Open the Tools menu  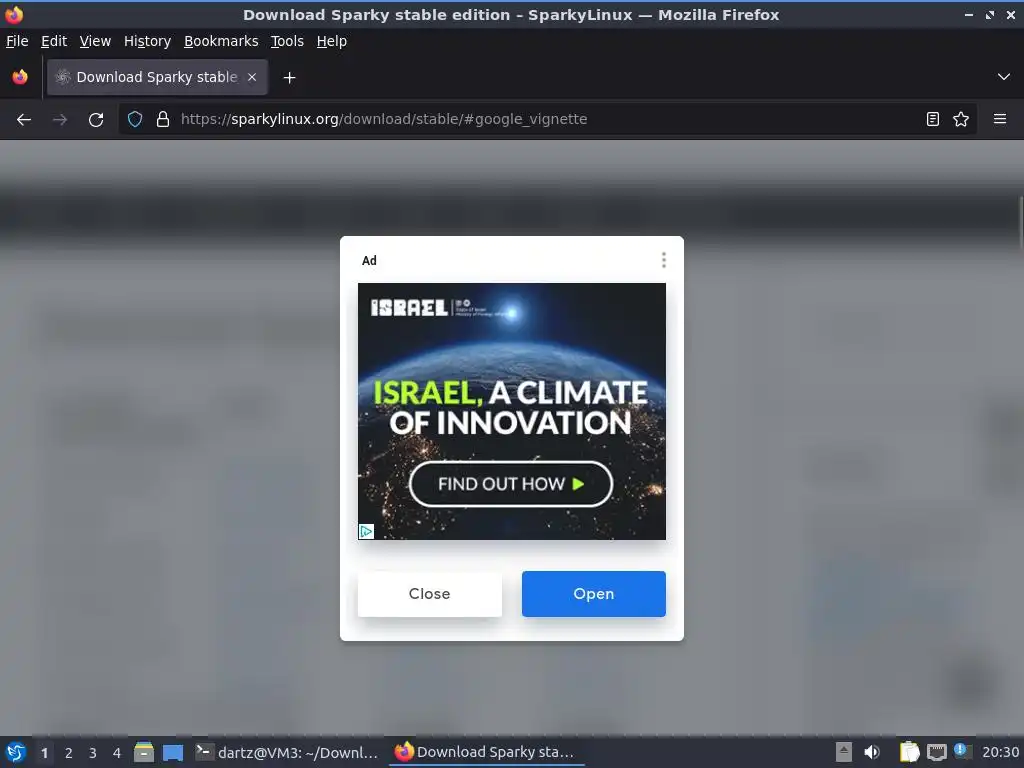pyautogui.click(x=287, y=41)
